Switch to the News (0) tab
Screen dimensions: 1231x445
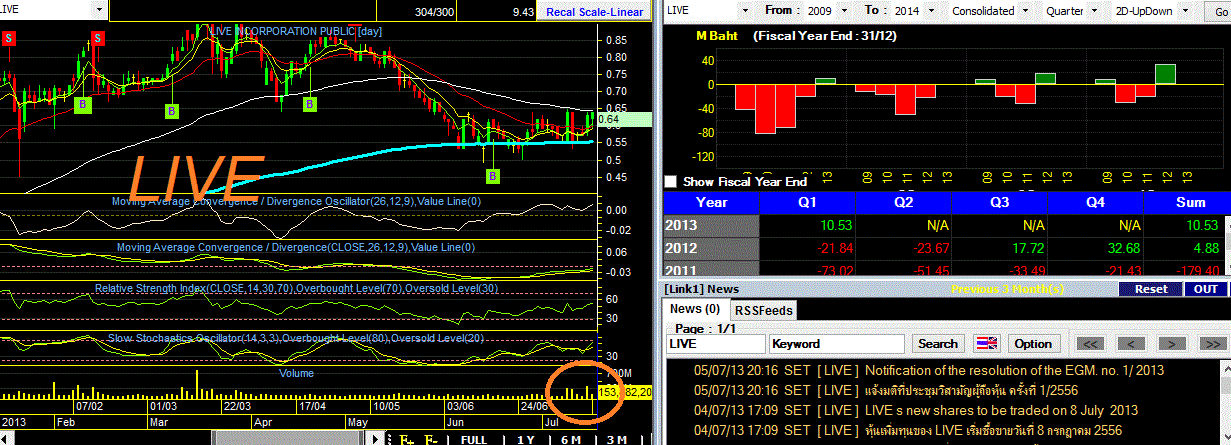pos(695,309)
